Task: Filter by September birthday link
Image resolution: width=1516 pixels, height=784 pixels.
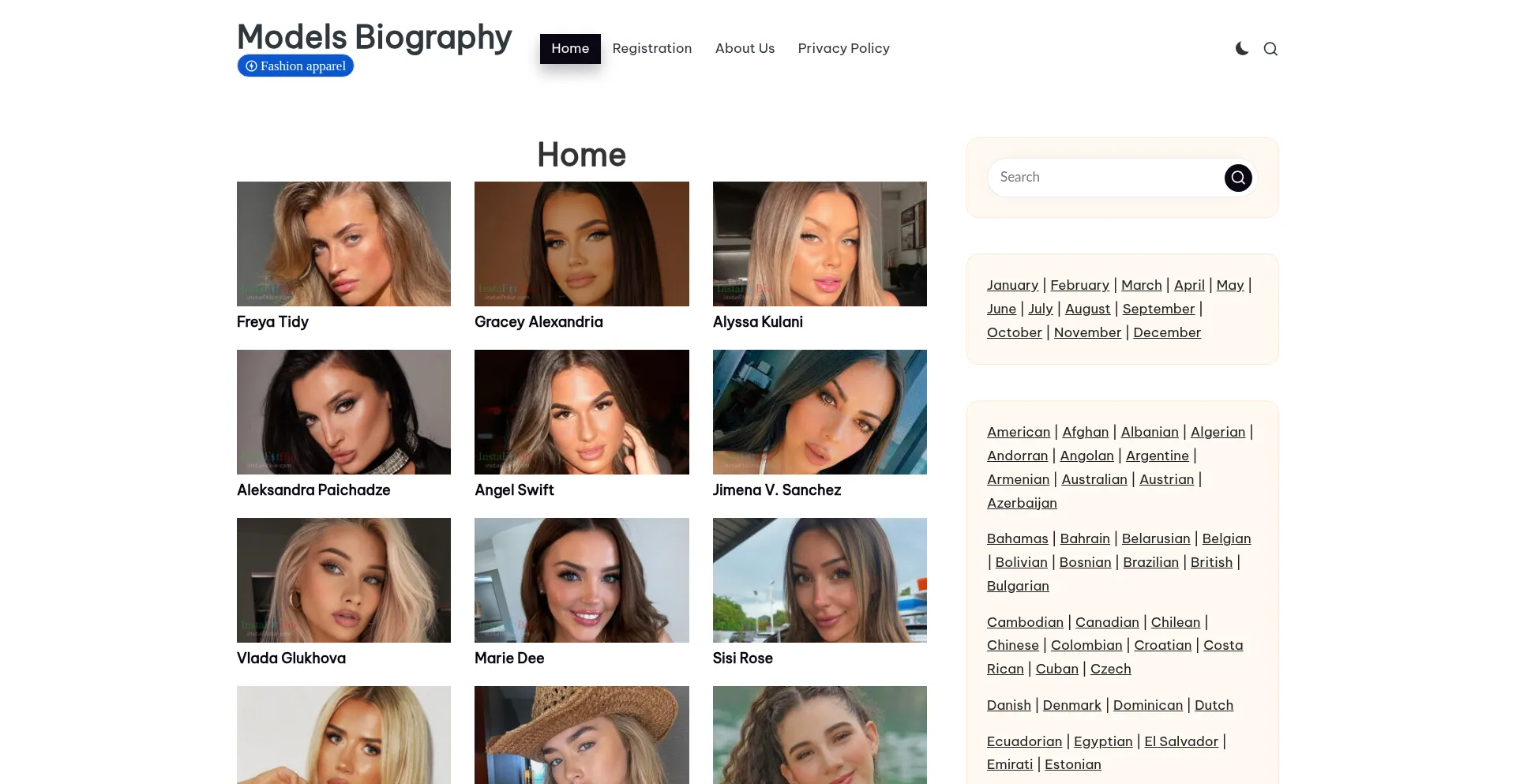Action: (1158, 309)
